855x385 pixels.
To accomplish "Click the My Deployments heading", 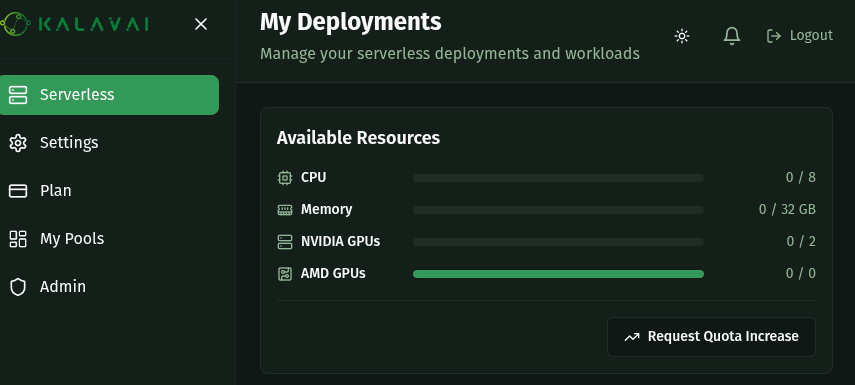I will 351,22.
